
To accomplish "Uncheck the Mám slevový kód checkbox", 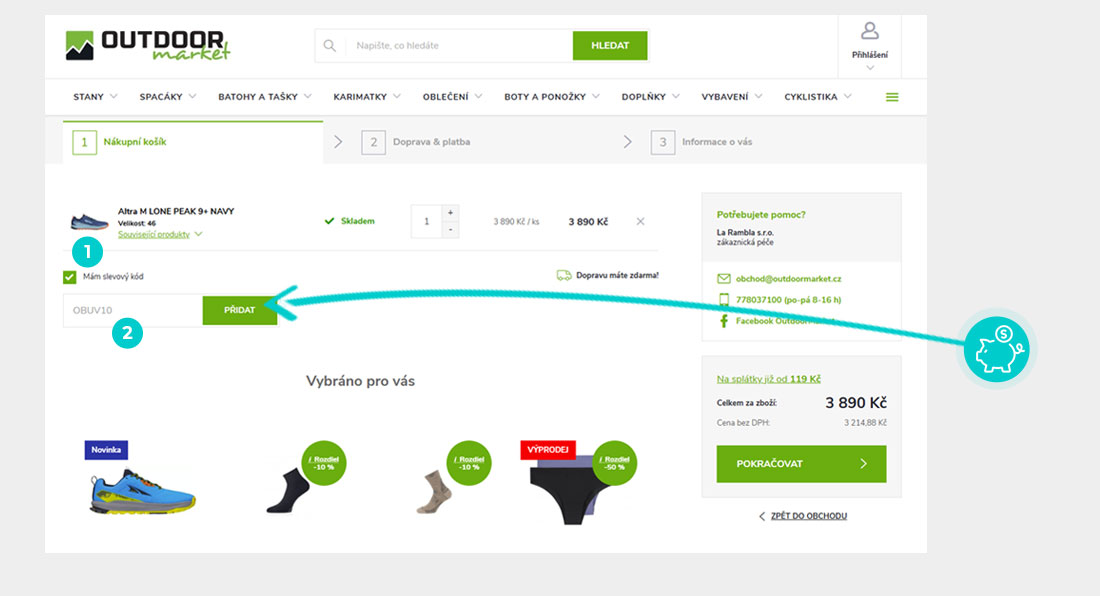I will click(x=69, y=277).
